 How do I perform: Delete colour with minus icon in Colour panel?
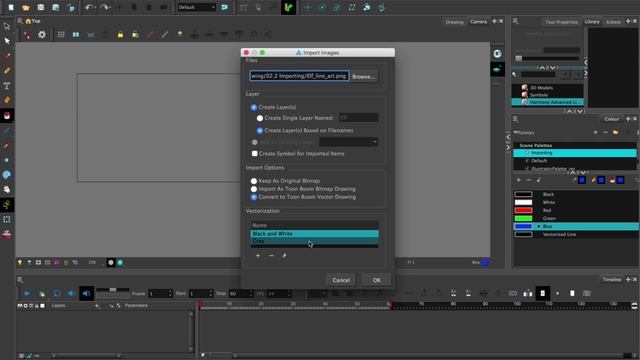point(529,180)
